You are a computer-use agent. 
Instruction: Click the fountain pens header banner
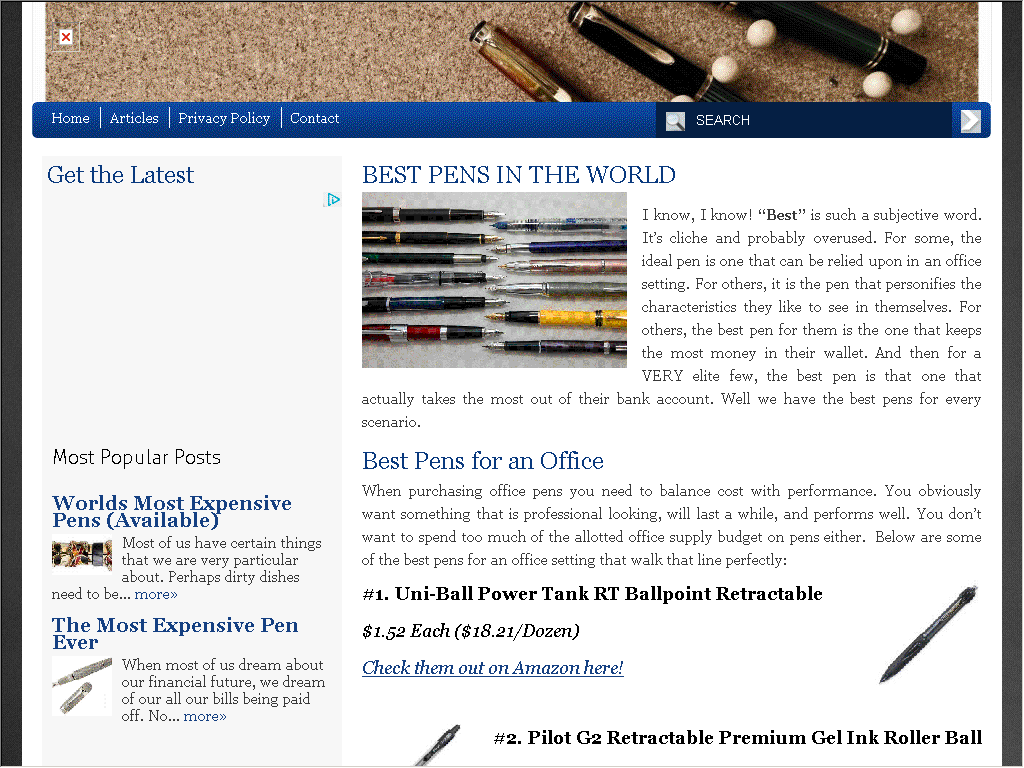(x=511, y=52)
